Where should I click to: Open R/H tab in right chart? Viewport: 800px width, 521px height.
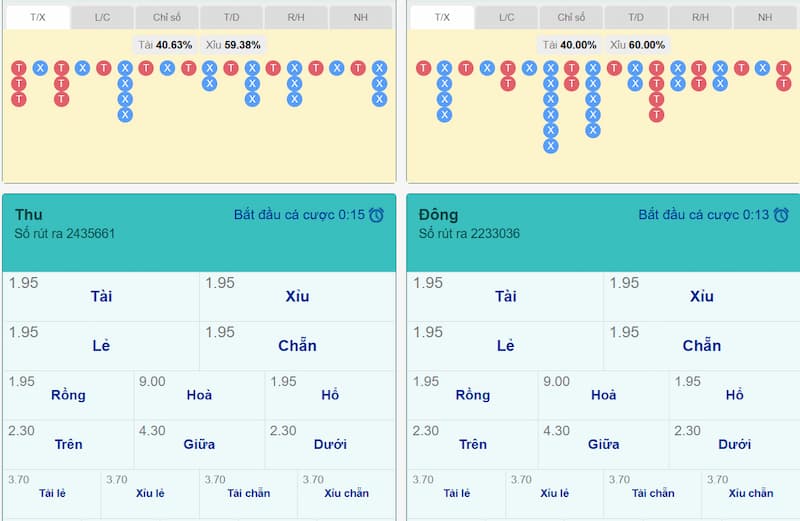pyautogui.click(x=701, y=17)
